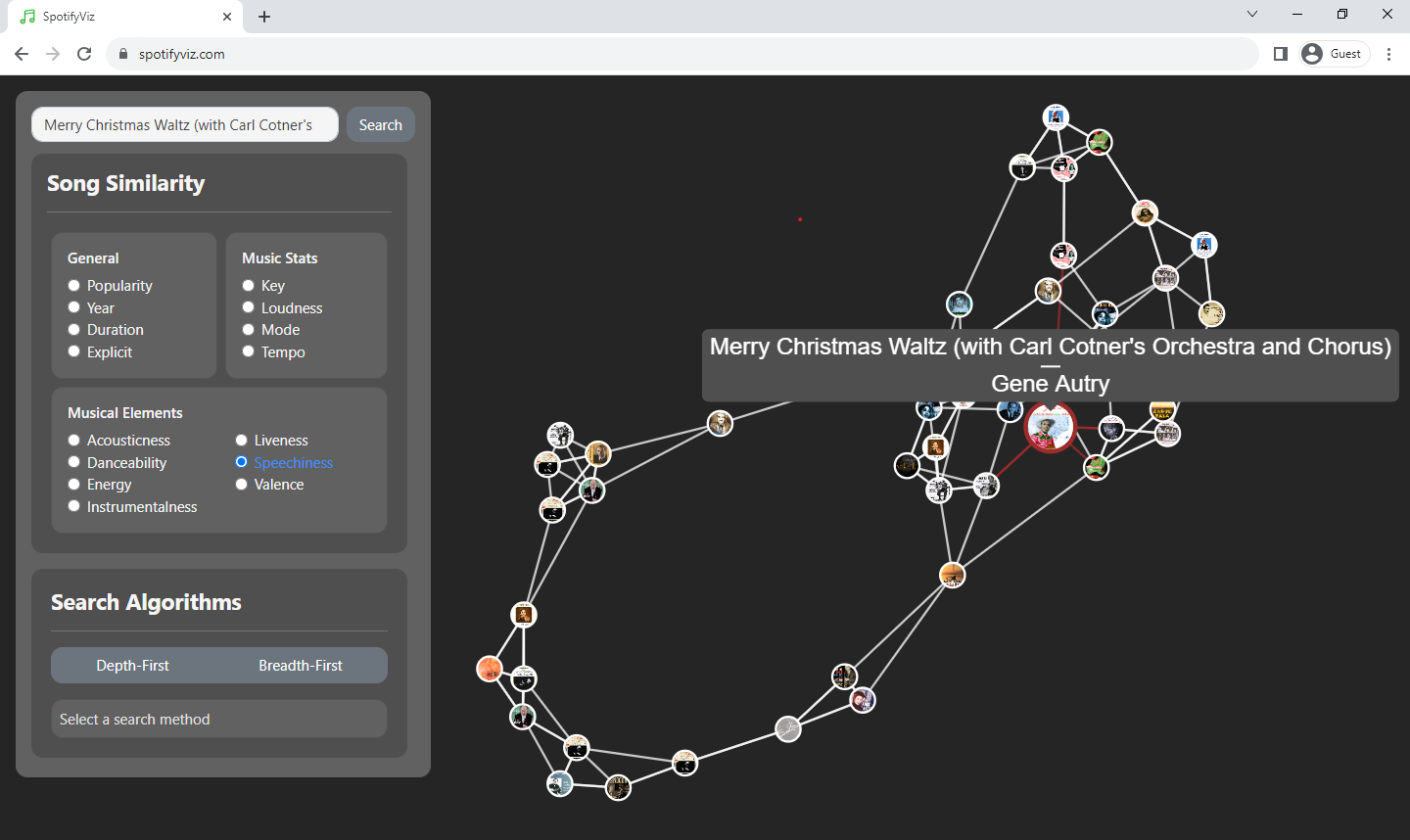Click the solid orange song node
The width and height of the screenshot is (1410, 840).
tap(490, 669)
